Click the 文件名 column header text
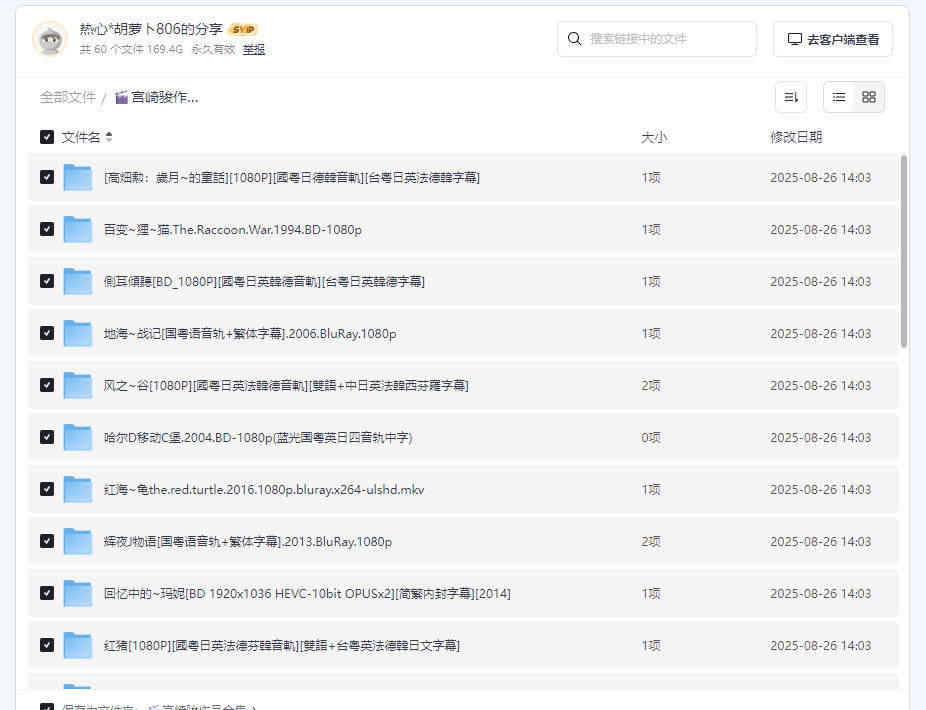This screenshot has width=926, height=710. point(81,137)
